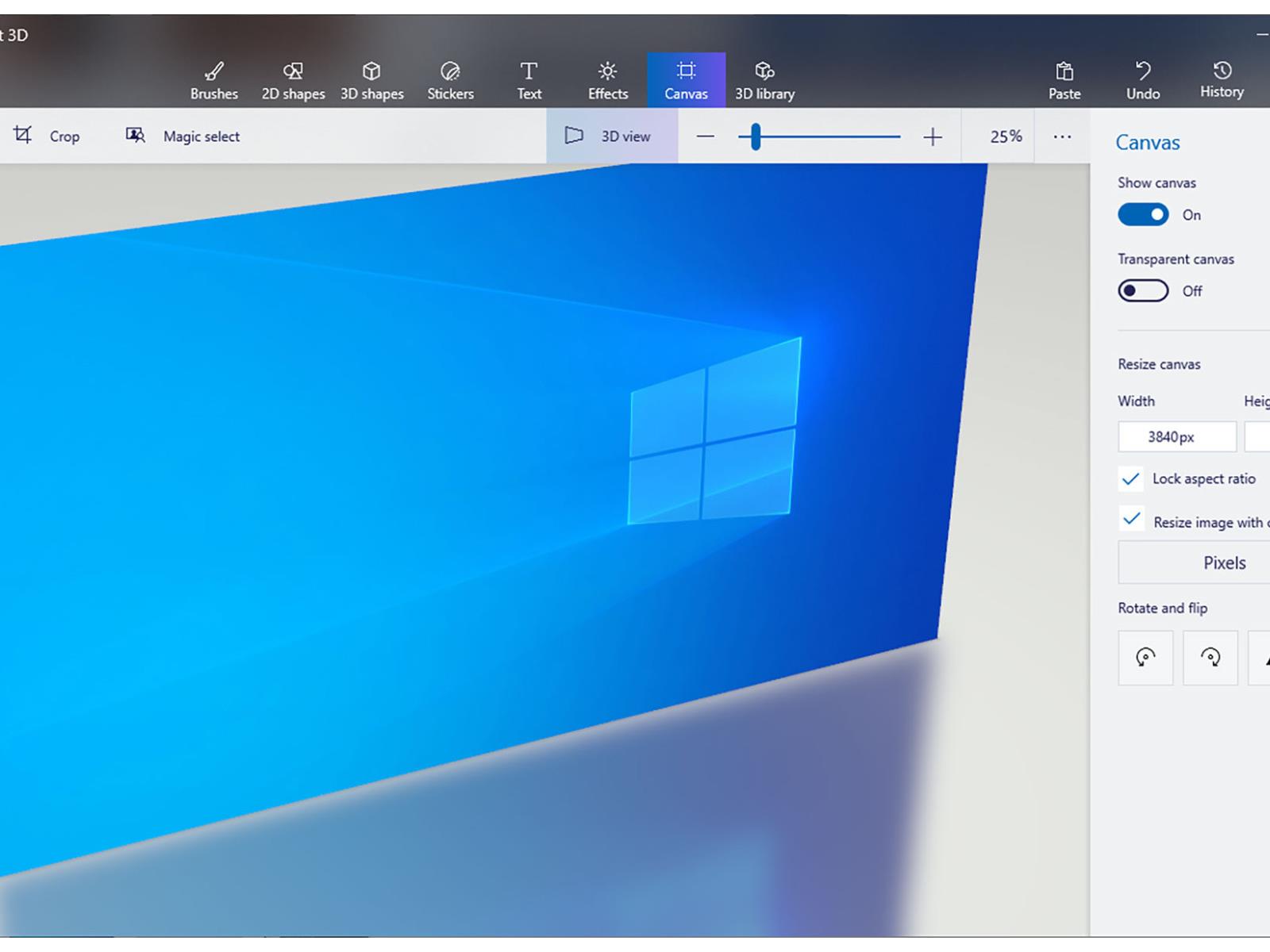
Task: Open the more options ellipsis menu
Action: [x=1062, y=136]
